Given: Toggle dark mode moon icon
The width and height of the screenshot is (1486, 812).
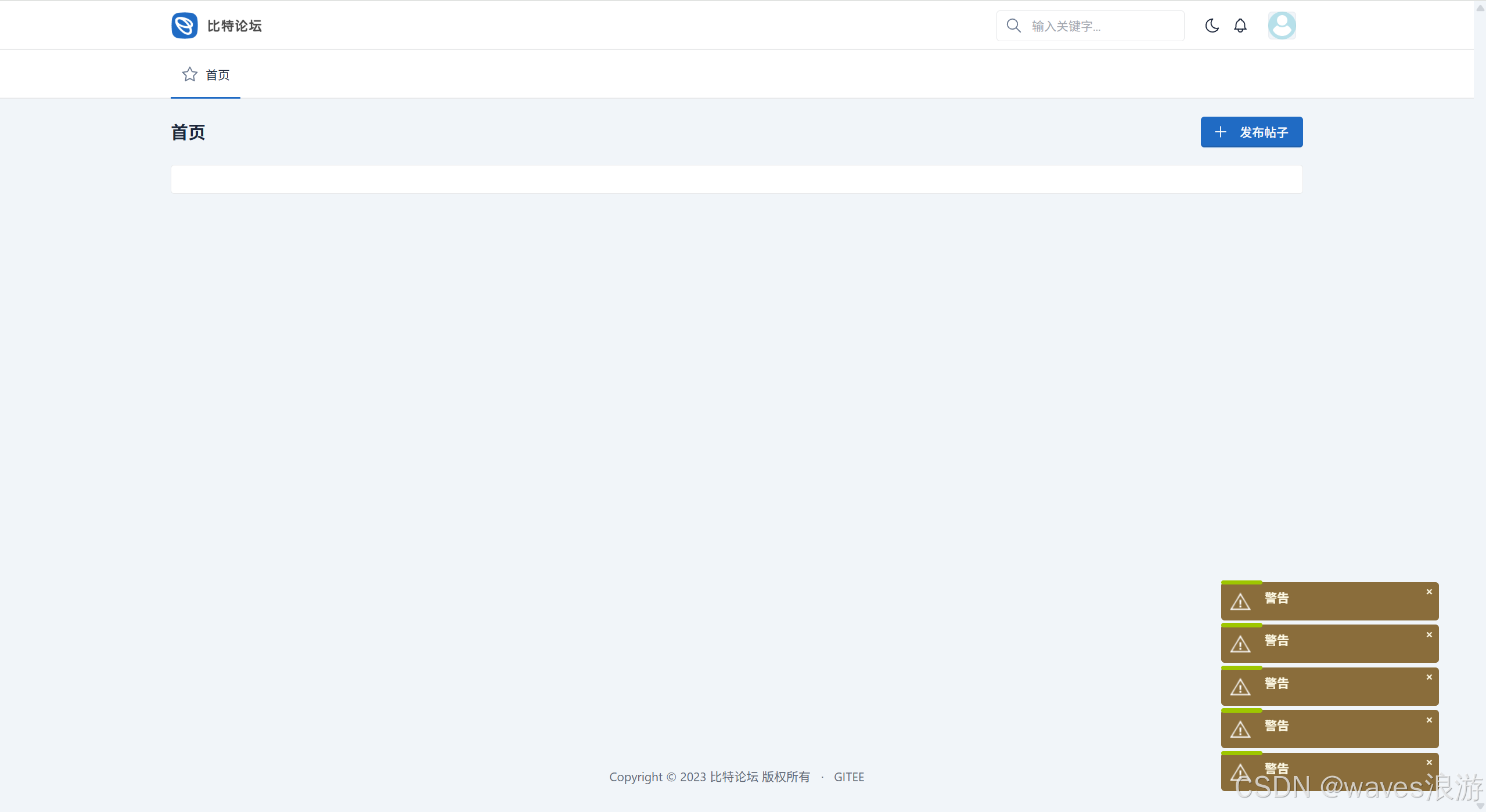Looking at the screenshot, I should pos(1211,26).
